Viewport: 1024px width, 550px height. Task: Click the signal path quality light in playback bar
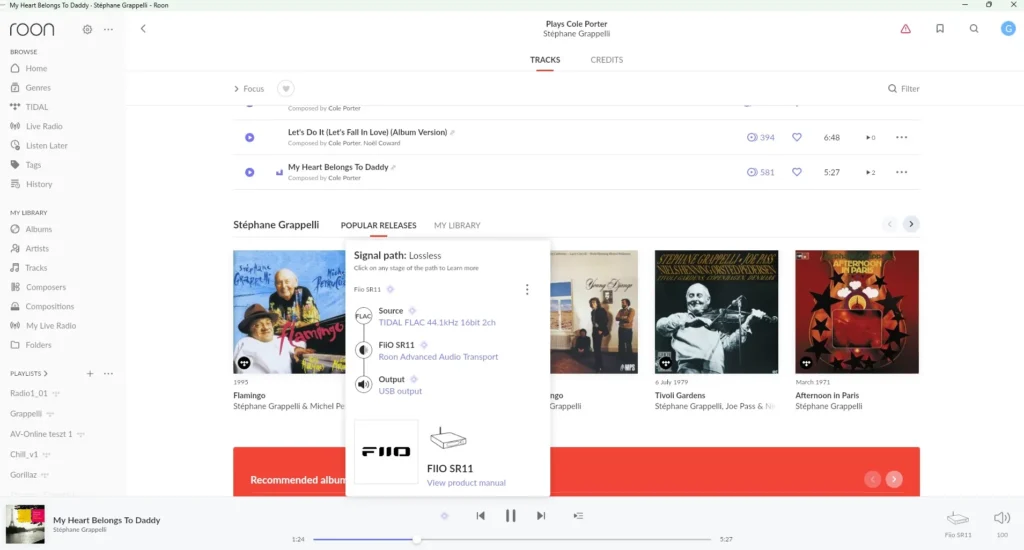click(444, 516)
